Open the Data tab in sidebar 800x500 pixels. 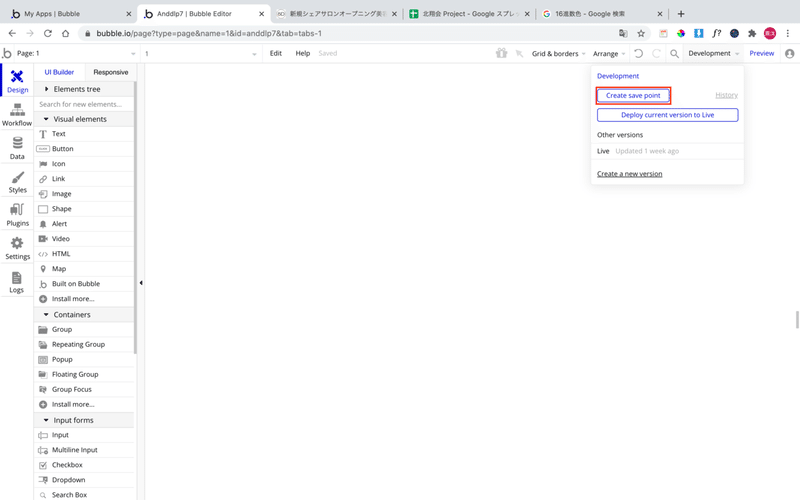tap(17, 148)
